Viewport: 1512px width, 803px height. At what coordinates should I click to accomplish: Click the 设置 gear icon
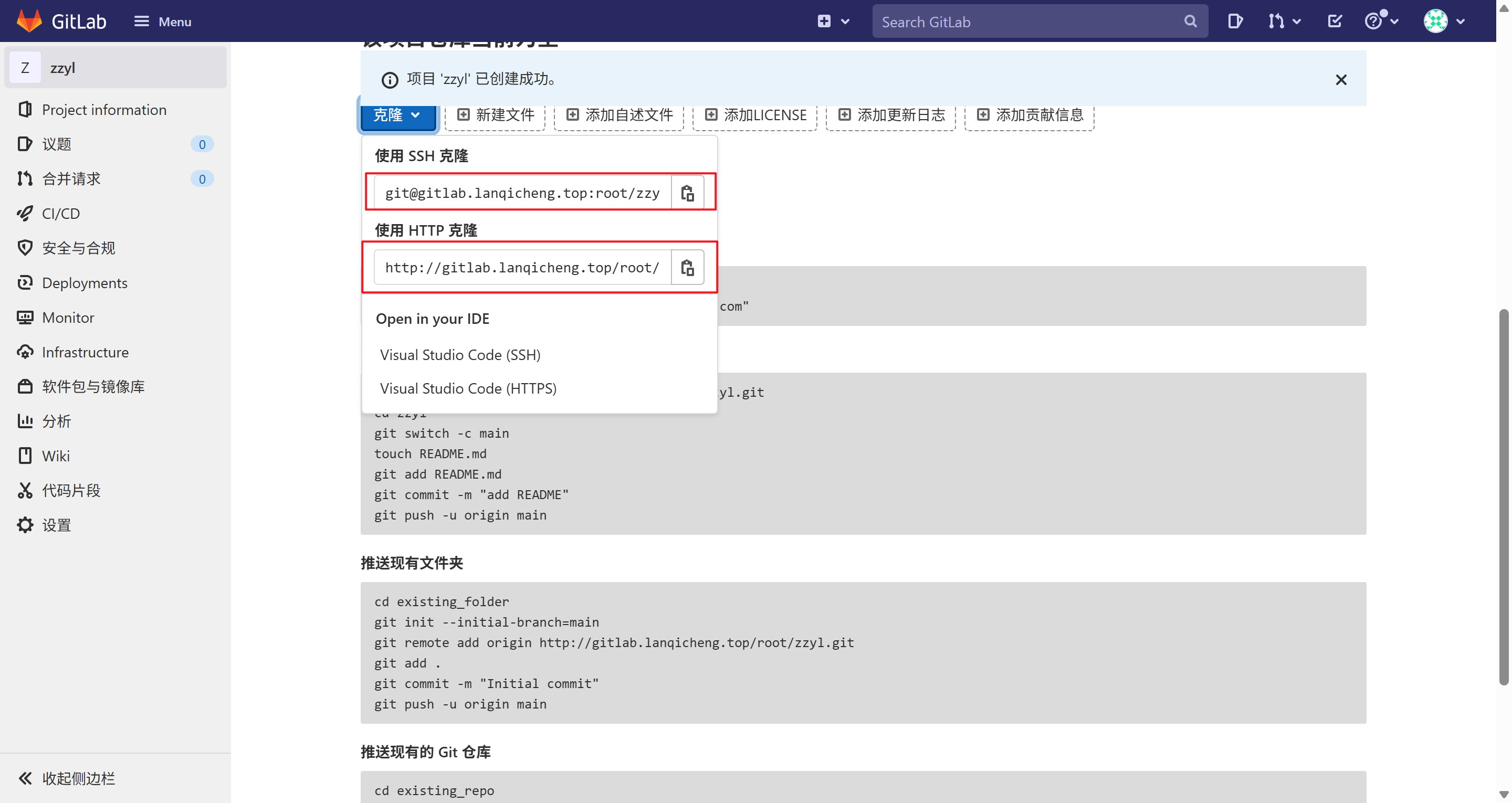pos(25,525)
